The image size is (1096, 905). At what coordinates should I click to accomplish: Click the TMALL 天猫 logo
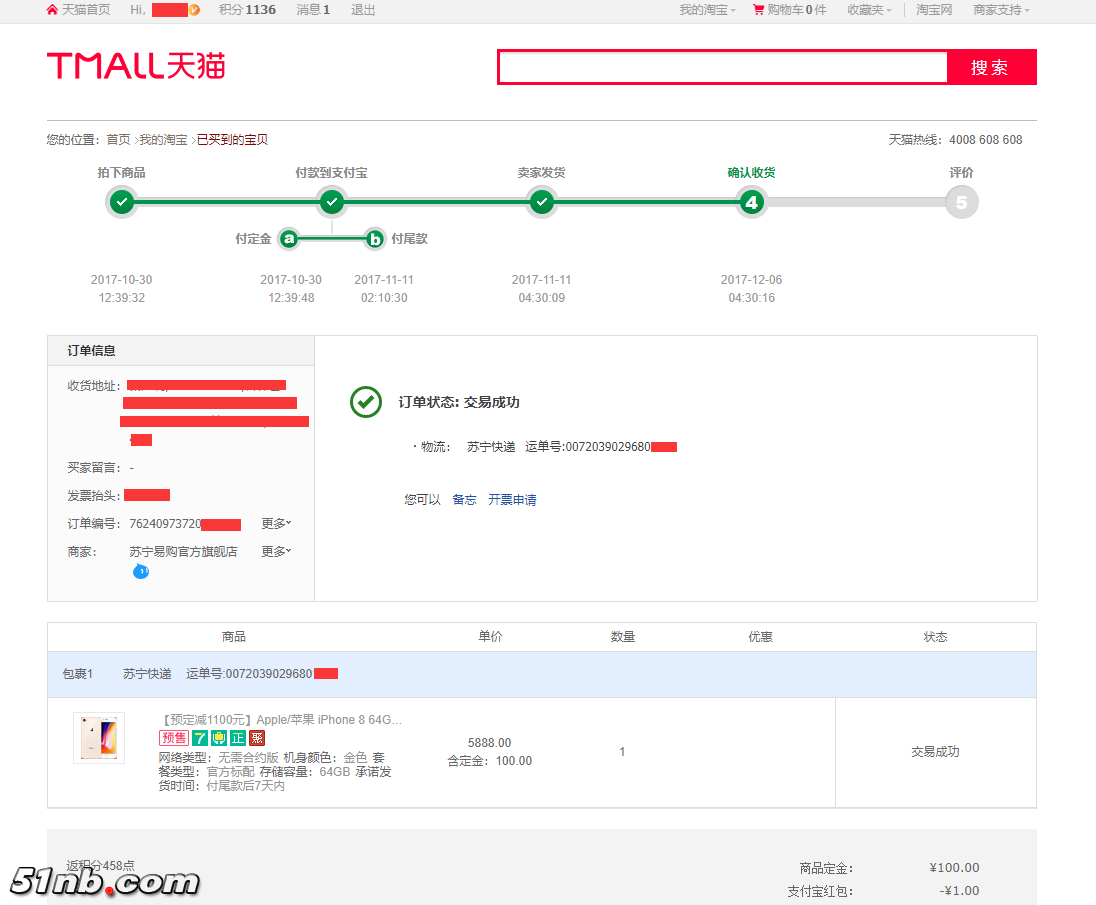(136, 66)
